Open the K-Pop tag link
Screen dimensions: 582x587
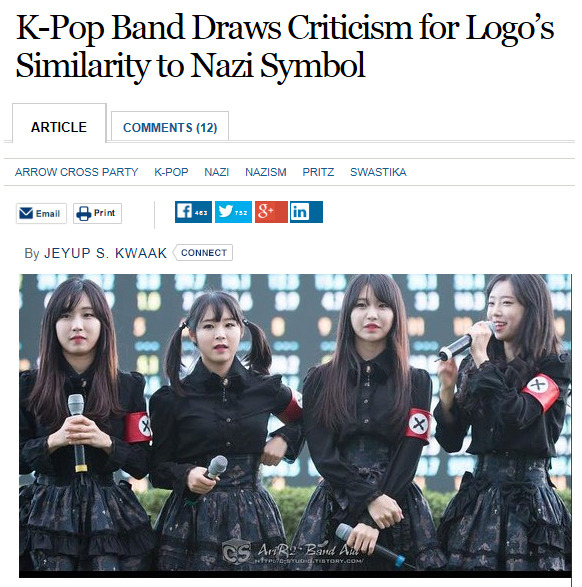(171, 172)
